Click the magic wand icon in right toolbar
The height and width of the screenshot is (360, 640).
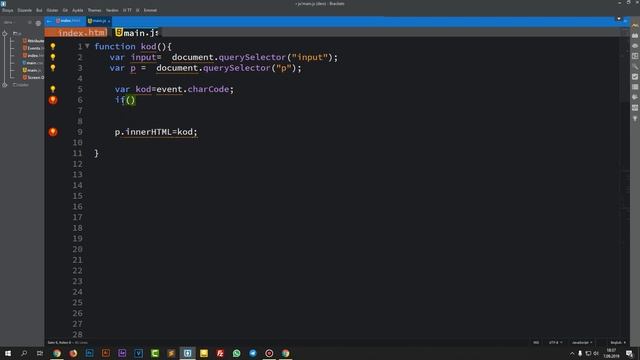coord(635,67)
